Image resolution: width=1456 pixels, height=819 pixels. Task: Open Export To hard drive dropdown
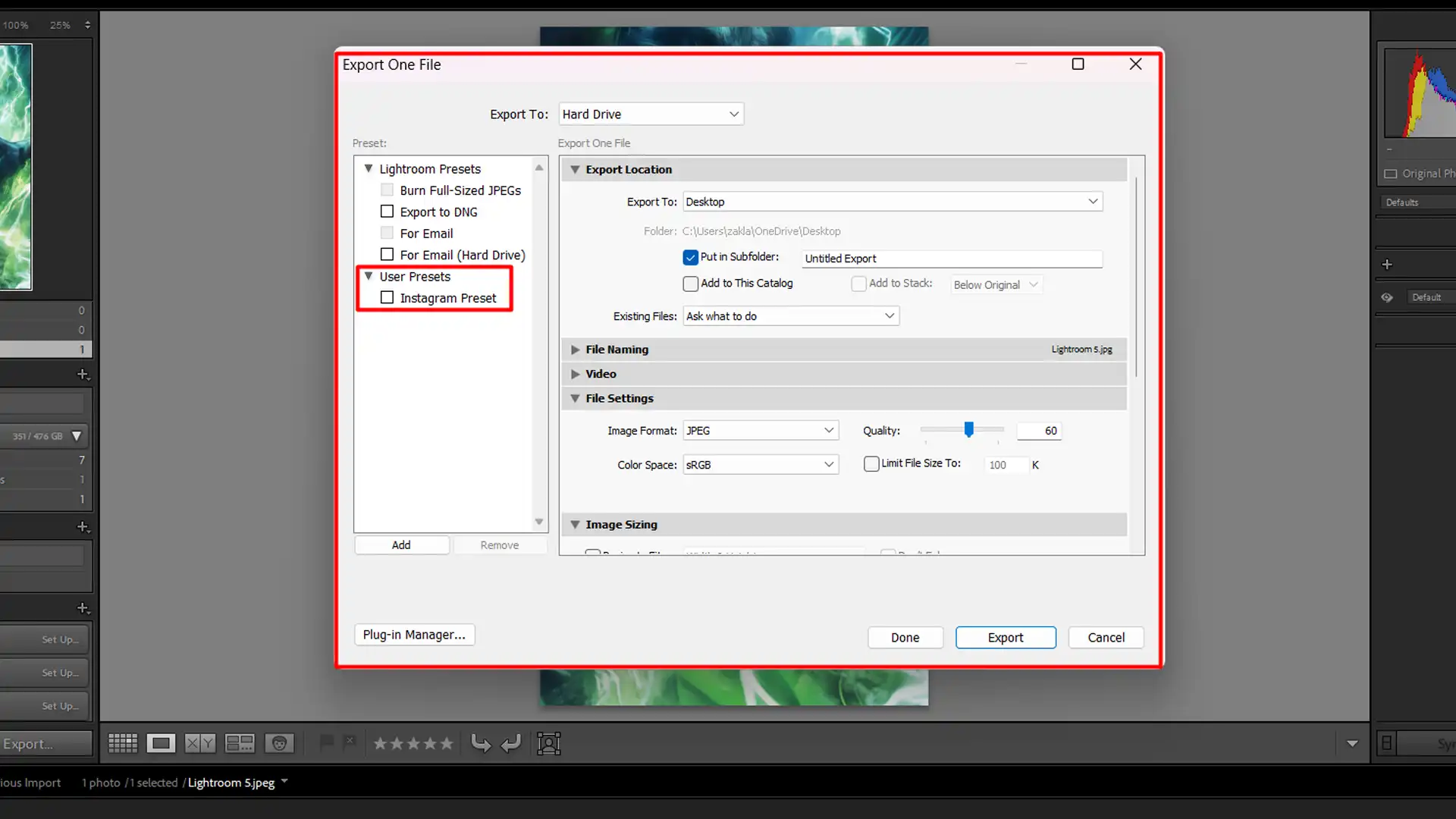pos(649,114)
